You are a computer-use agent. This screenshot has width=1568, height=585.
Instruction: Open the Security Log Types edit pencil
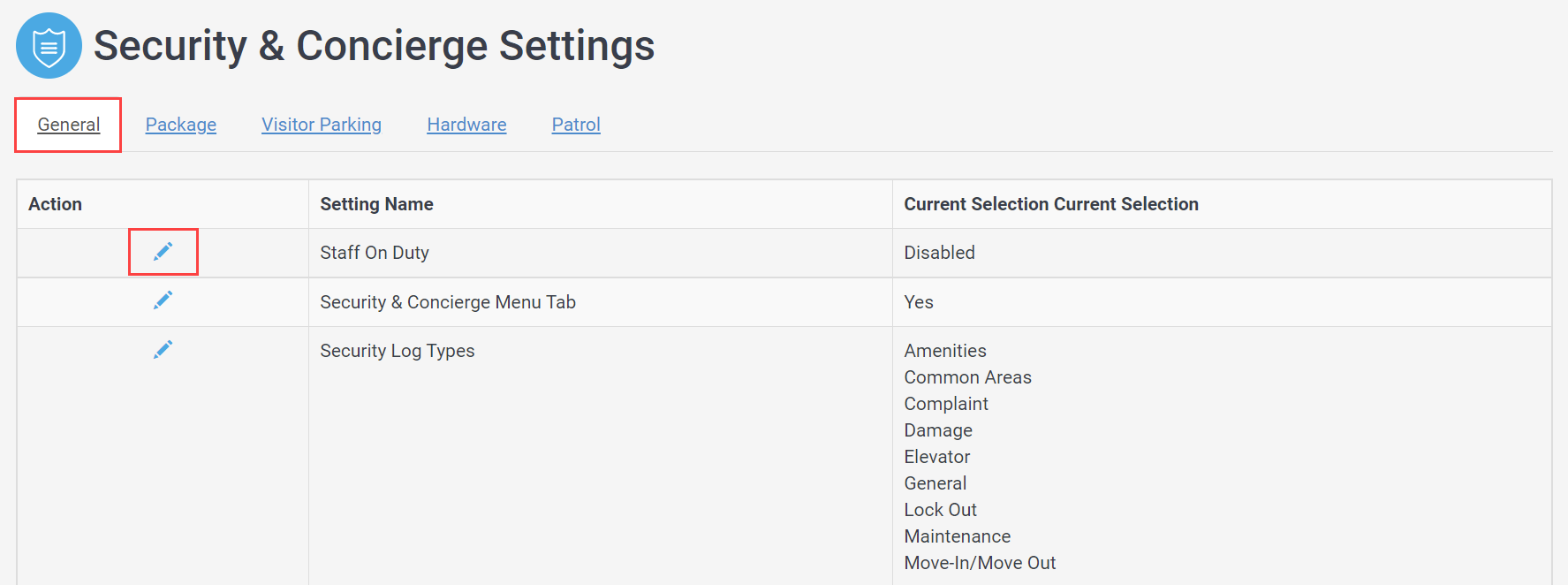(163, 350)
